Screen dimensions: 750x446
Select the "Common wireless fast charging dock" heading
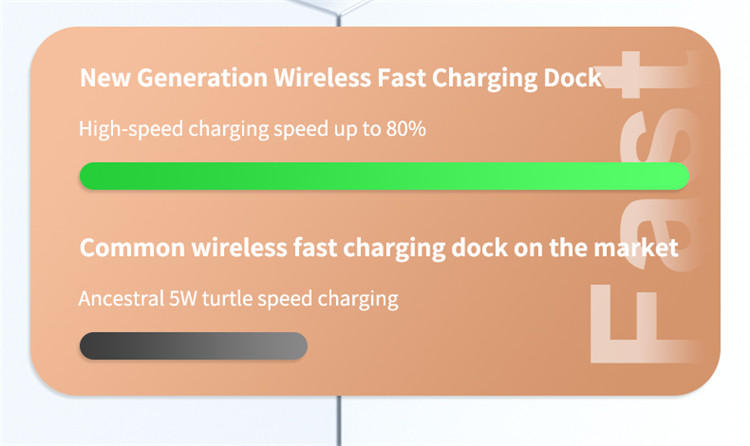379,247
